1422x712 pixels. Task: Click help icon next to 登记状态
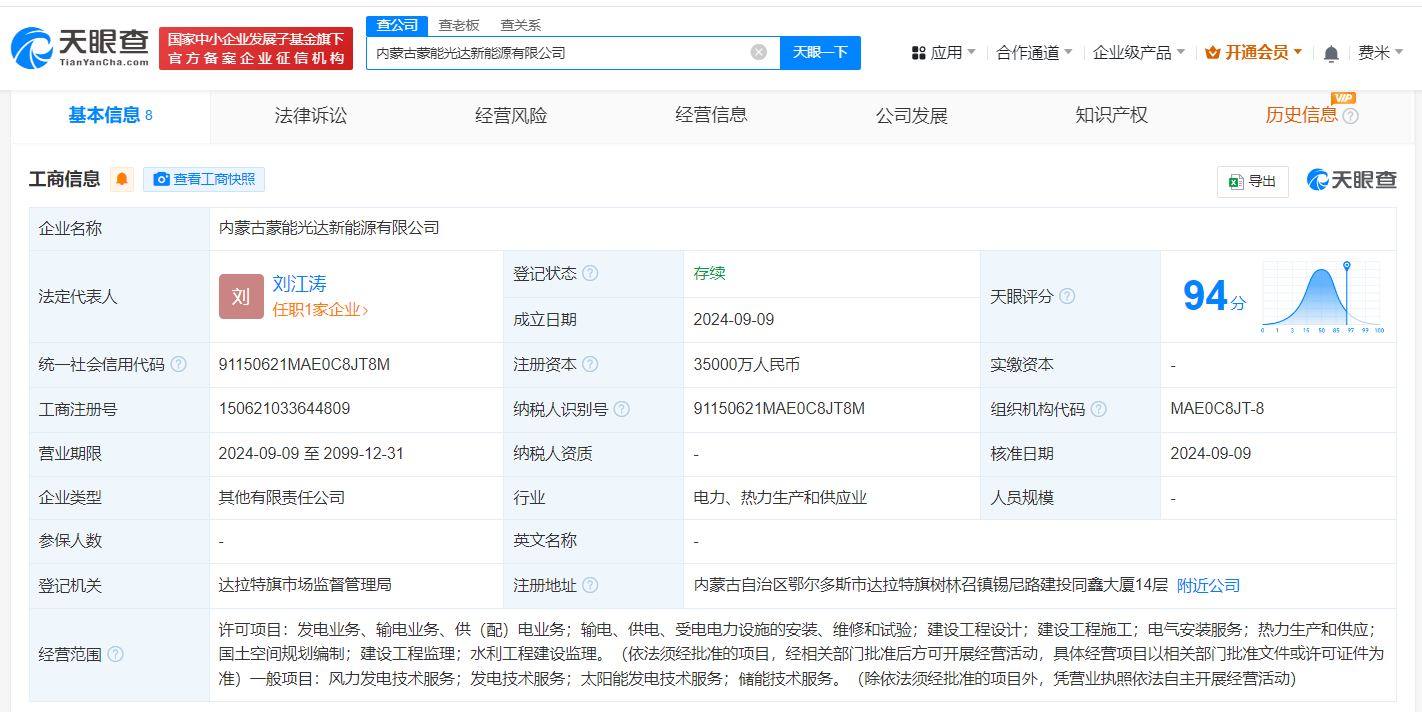pyautogui.click(x=590, y=273)
